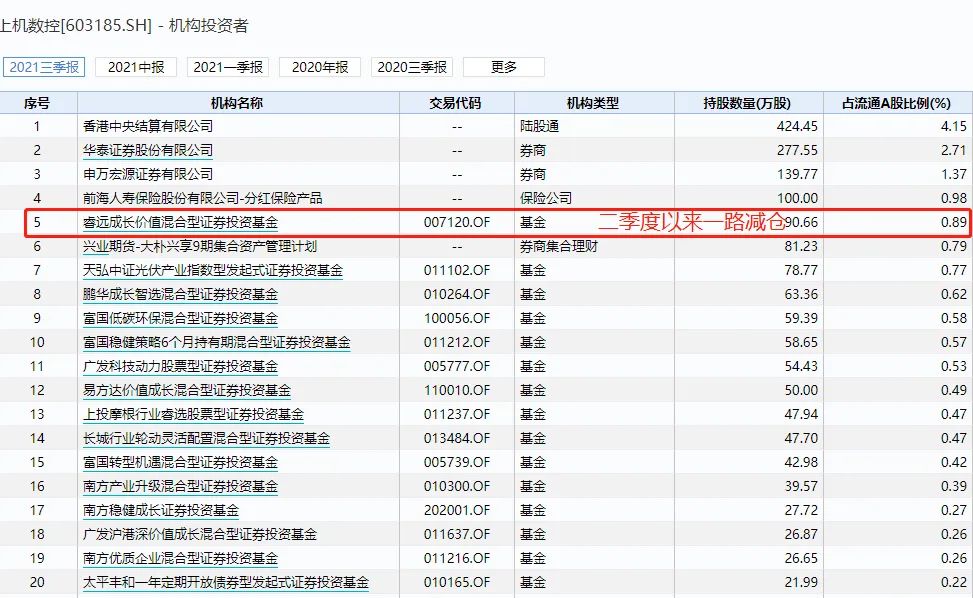
Task: Open 富国低碳环保混合型证券投资基金 link
Action: pyautogui.click(x=180, y=318)
